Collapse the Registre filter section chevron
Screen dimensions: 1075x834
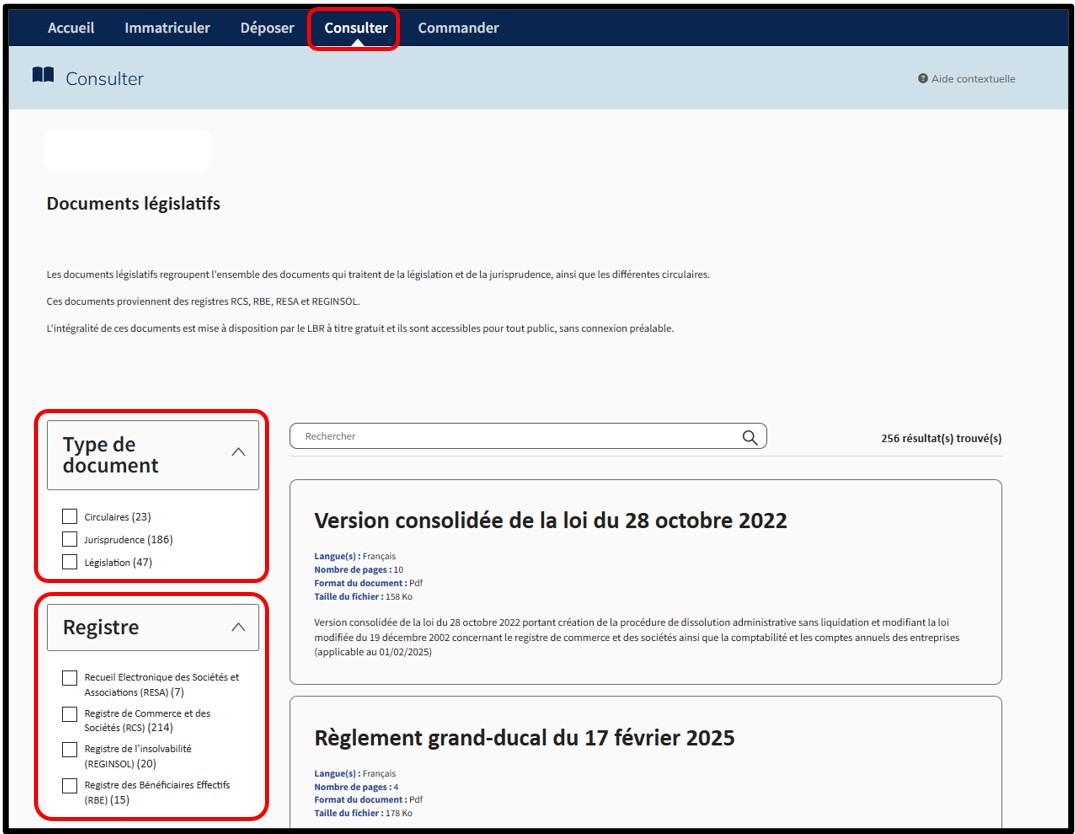coord(238,627)
